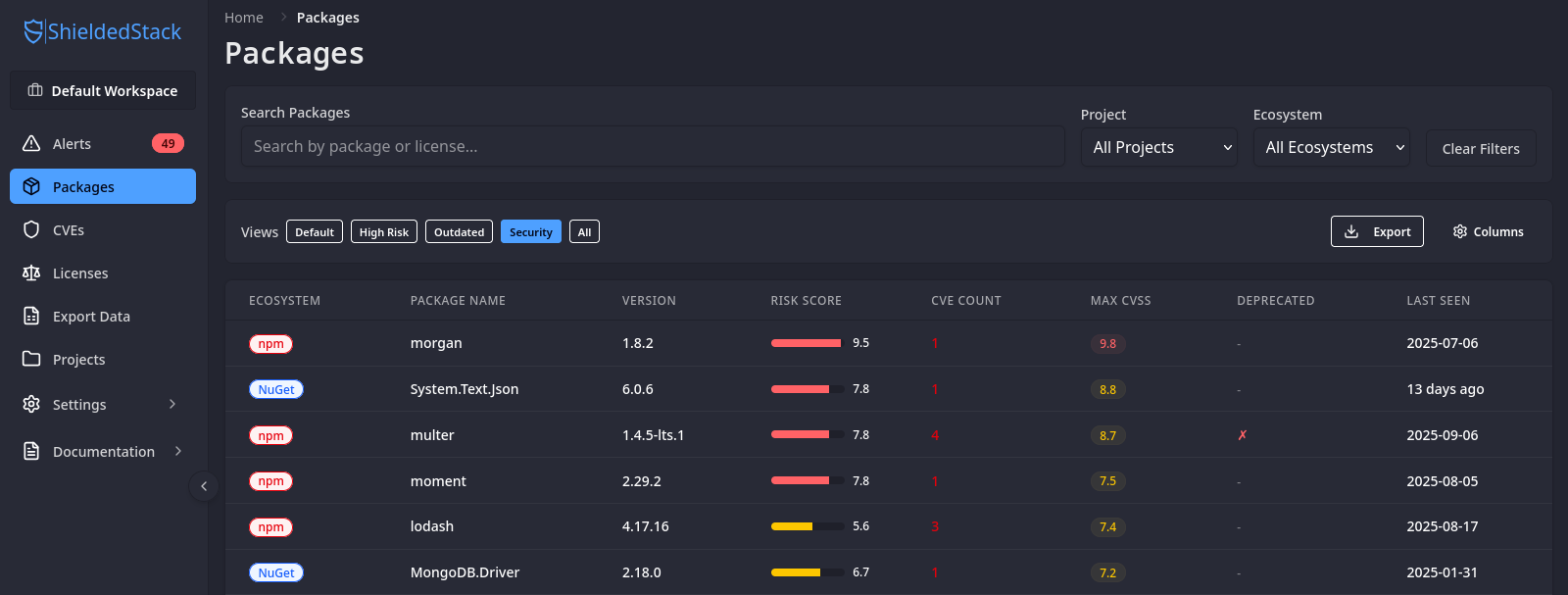Open Export Data in sidebar
This screenshot has height=595, width=1568.
pos(103,316)
